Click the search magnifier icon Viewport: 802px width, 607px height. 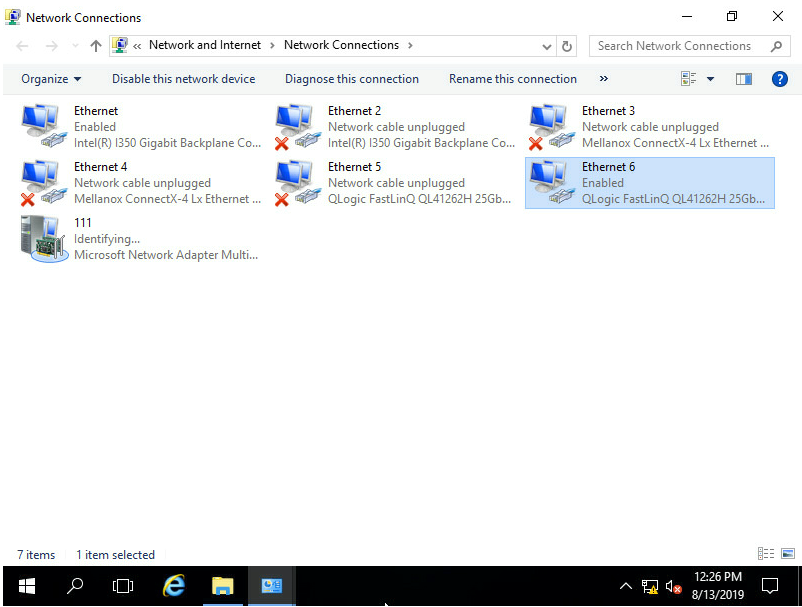[x=776, y=46]
